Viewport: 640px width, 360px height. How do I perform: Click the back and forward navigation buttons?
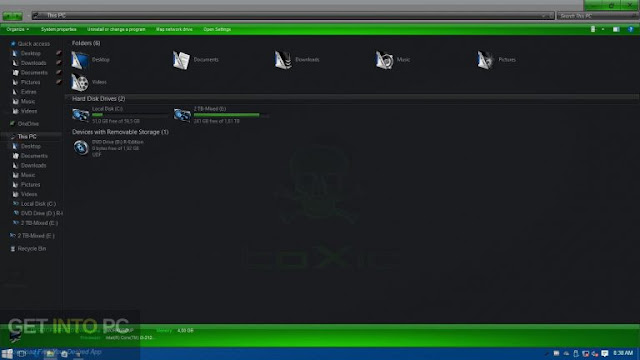click(x=13, y=16)
